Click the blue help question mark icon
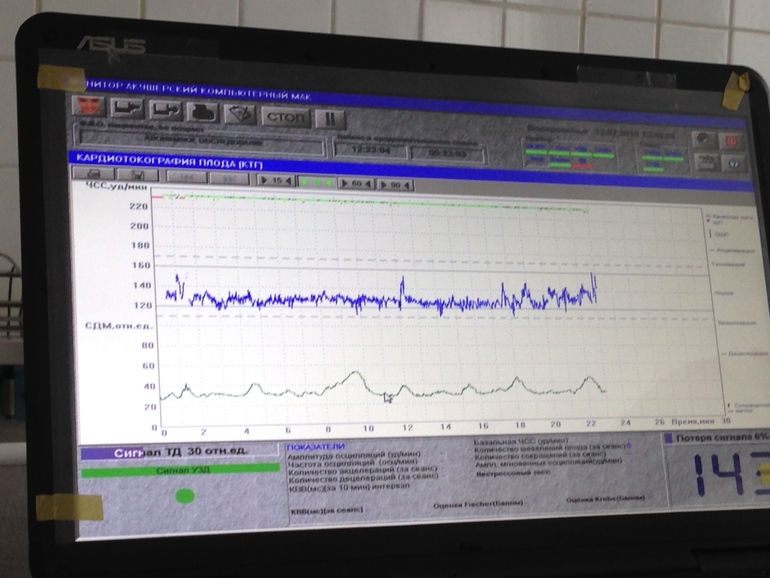 point(732,162)
